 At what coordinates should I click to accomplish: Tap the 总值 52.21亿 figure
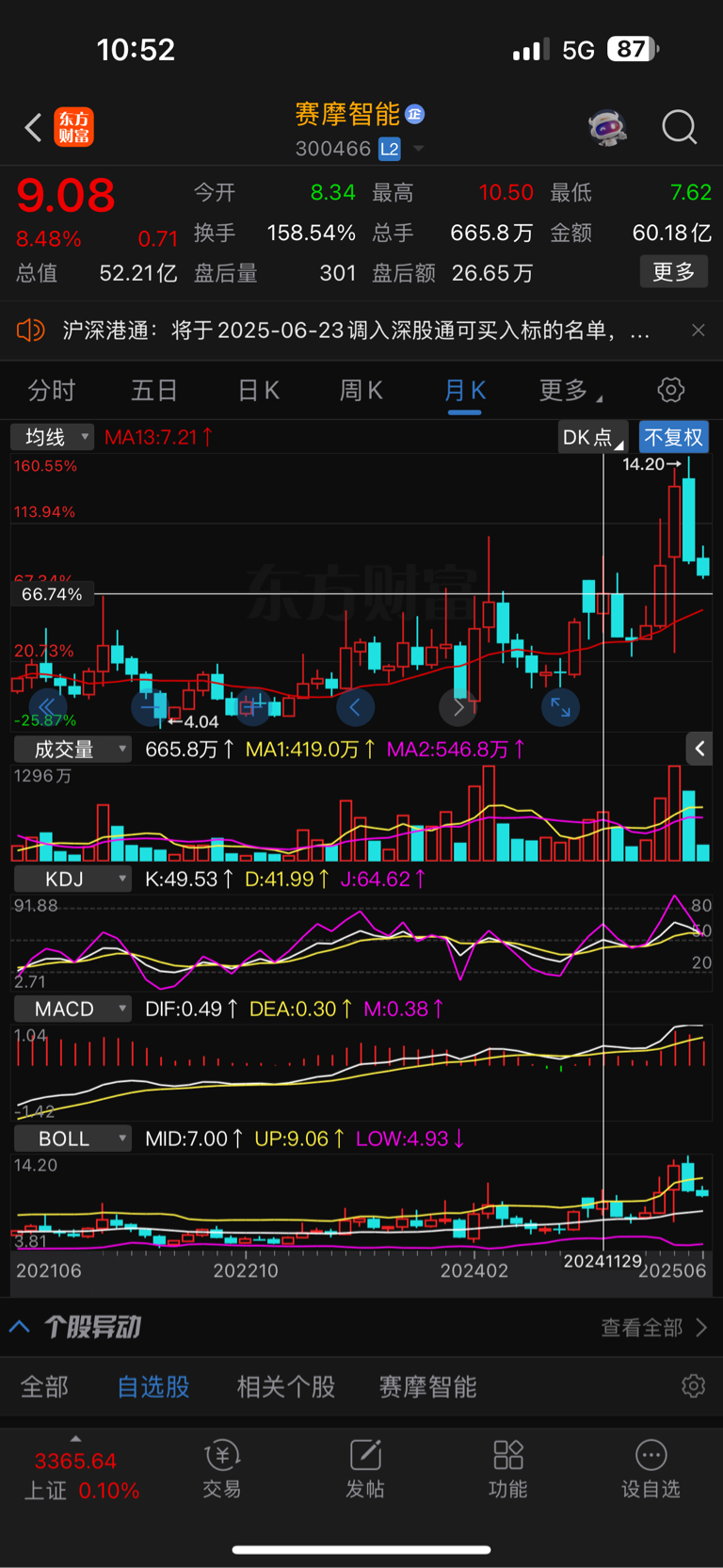[x=138, y=273]
